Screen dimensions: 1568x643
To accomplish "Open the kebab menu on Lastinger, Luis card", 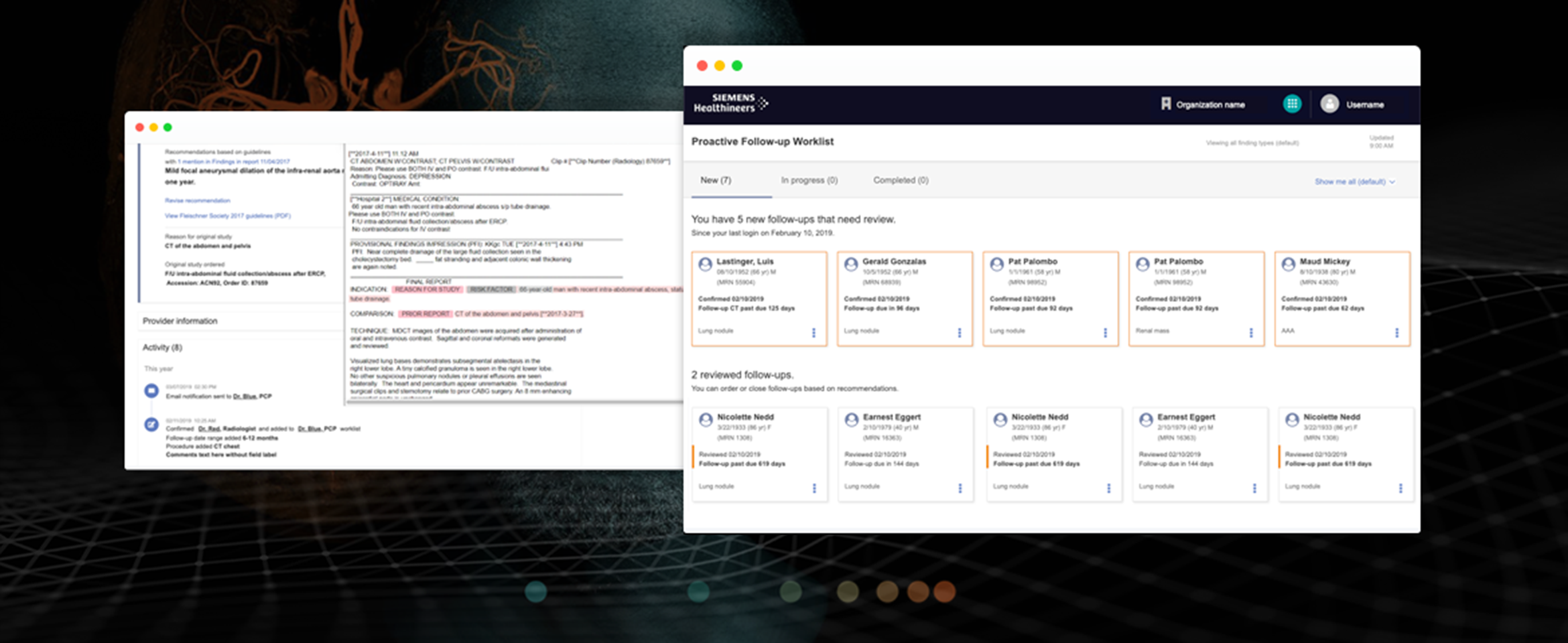I will point(813,333).
